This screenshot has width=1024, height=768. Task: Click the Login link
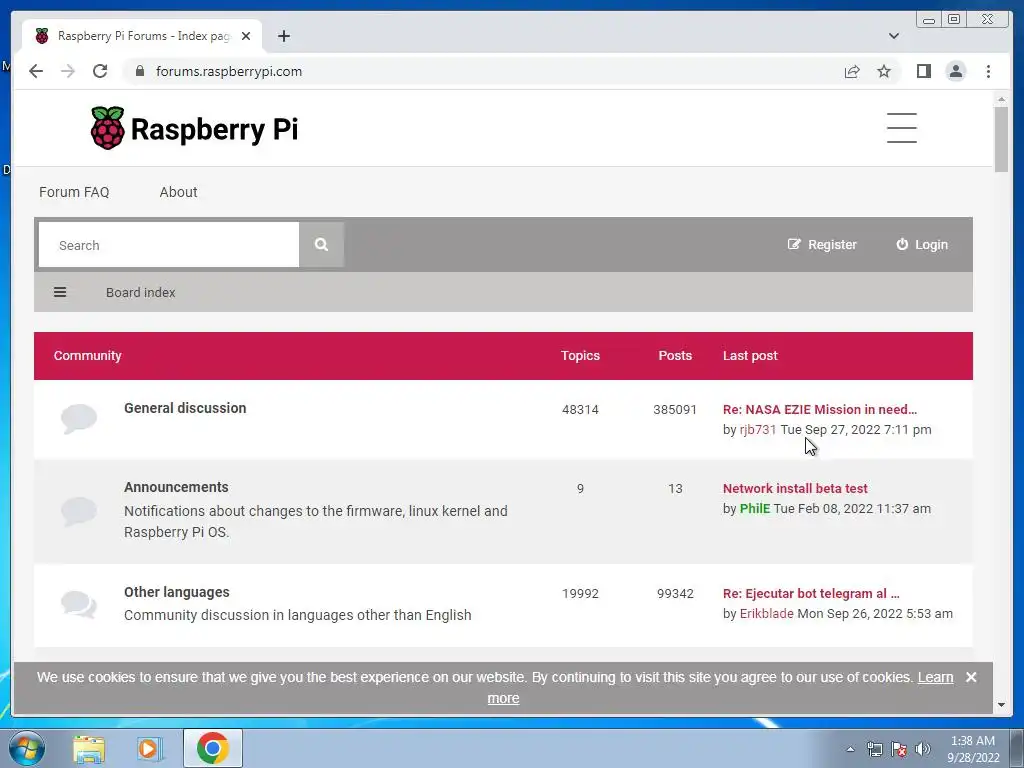[922, 244]
